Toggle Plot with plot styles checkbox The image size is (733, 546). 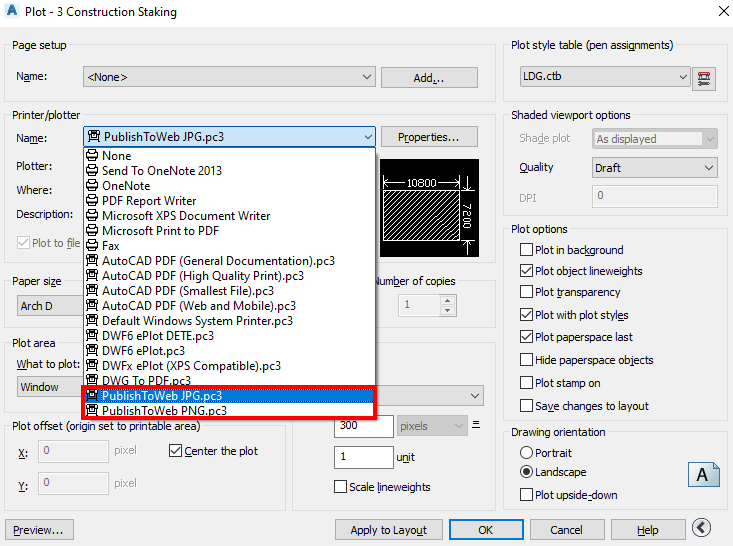tap(526, 315)
